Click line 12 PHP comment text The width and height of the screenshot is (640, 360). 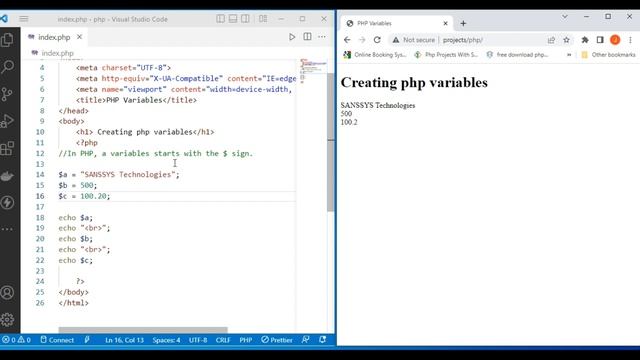[x=156, y=153]
